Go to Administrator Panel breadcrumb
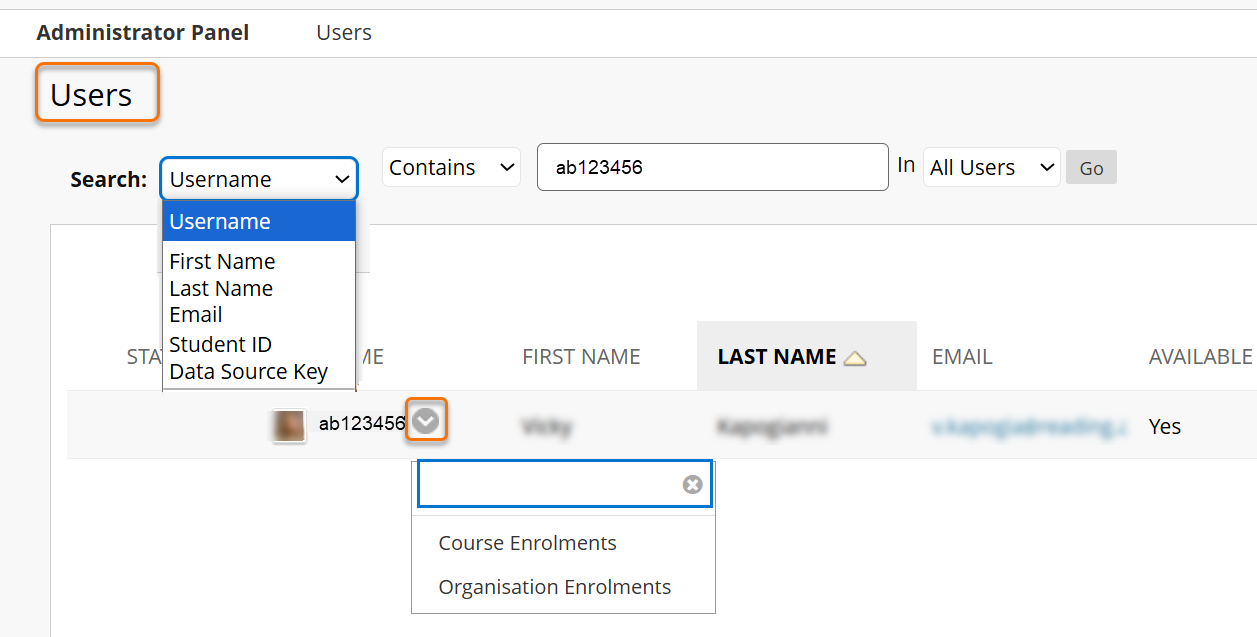1257x637 pixels. point(143,33)
